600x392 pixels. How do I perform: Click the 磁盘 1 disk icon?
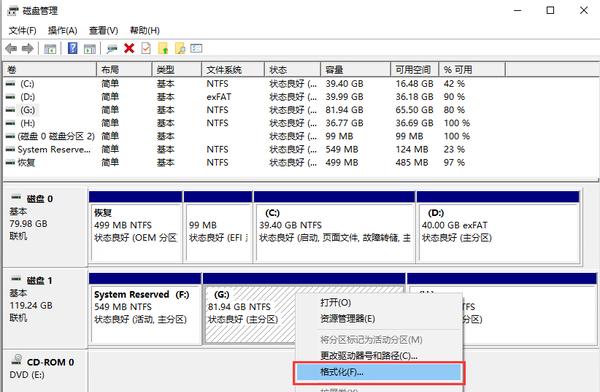click(x=16, y=279)
